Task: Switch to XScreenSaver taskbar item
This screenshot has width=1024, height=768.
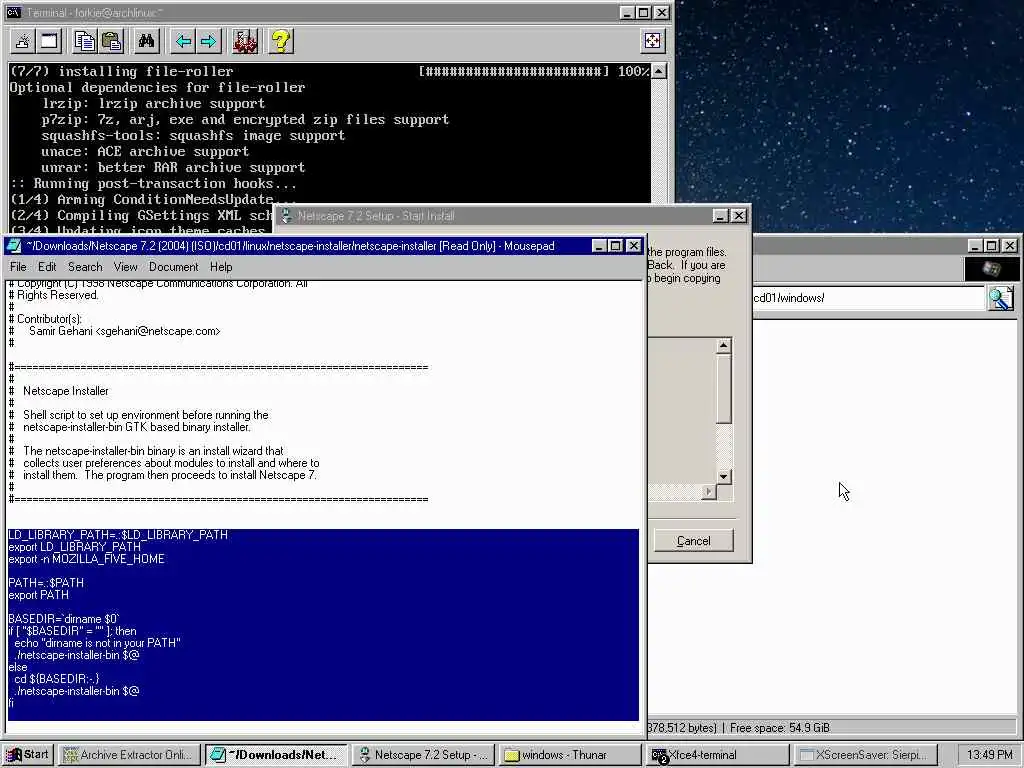Action: pyautogui.click(x=865, y=755)
